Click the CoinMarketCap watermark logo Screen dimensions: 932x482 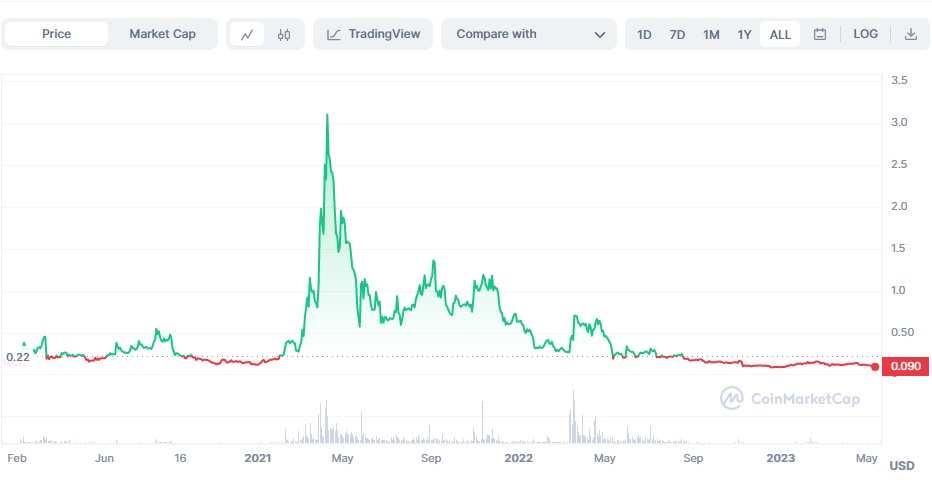732,398
